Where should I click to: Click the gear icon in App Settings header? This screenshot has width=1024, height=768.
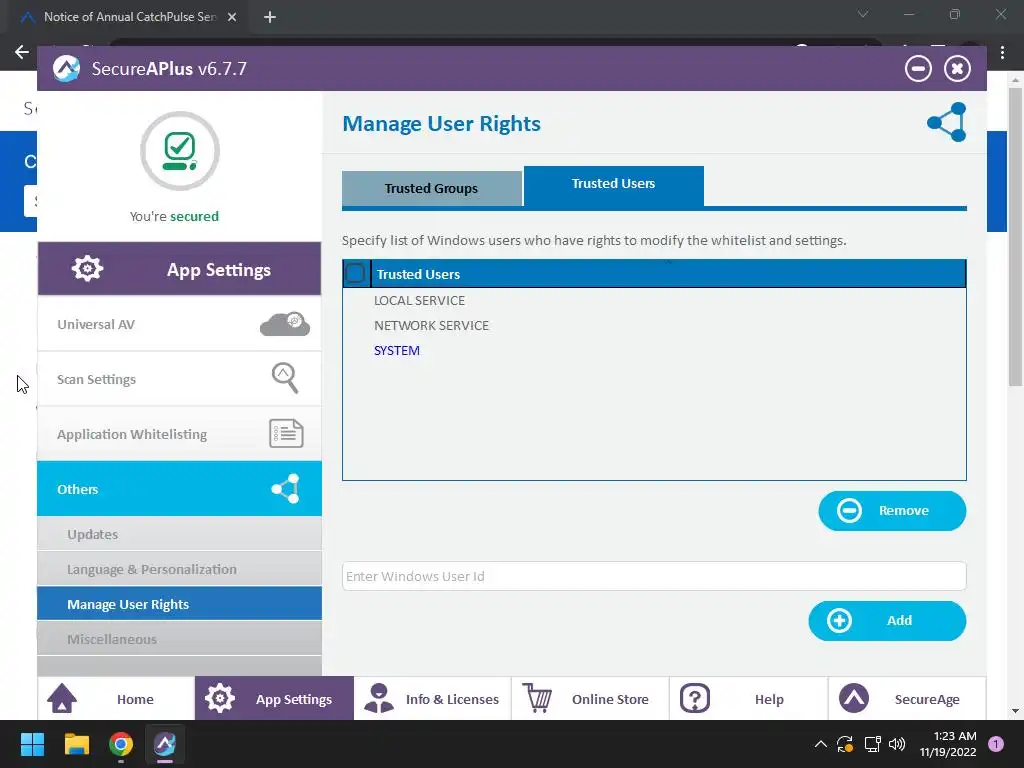pos(87,268)
